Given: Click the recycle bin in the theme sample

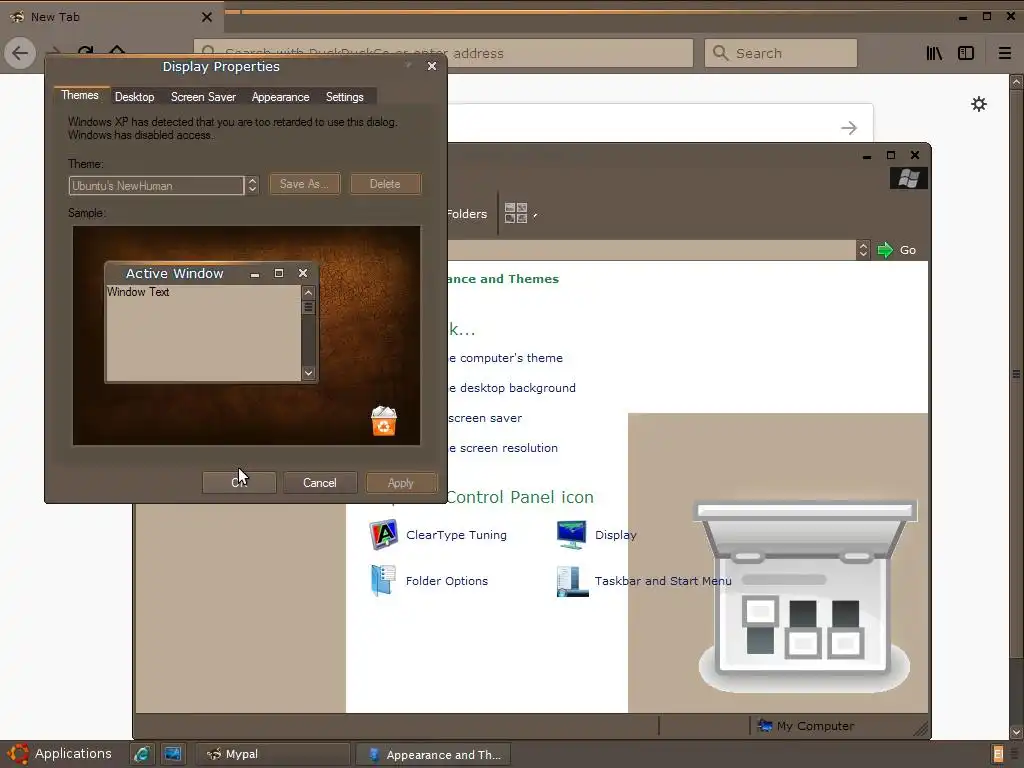Looking at the screenshot, I should click(x=384, y=421).
